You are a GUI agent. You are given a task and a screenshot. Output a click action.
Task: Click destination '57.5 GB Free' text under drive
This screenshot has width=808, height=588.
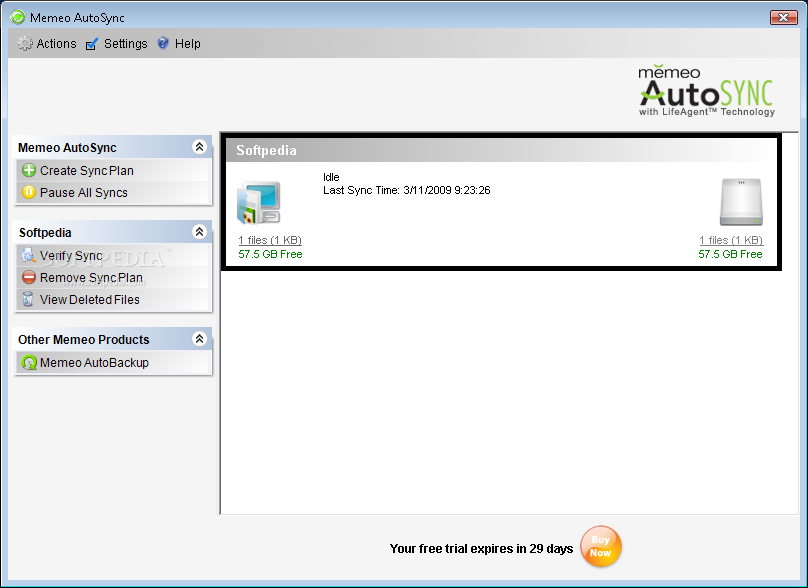pyautogui.click(x=730, y=254)
